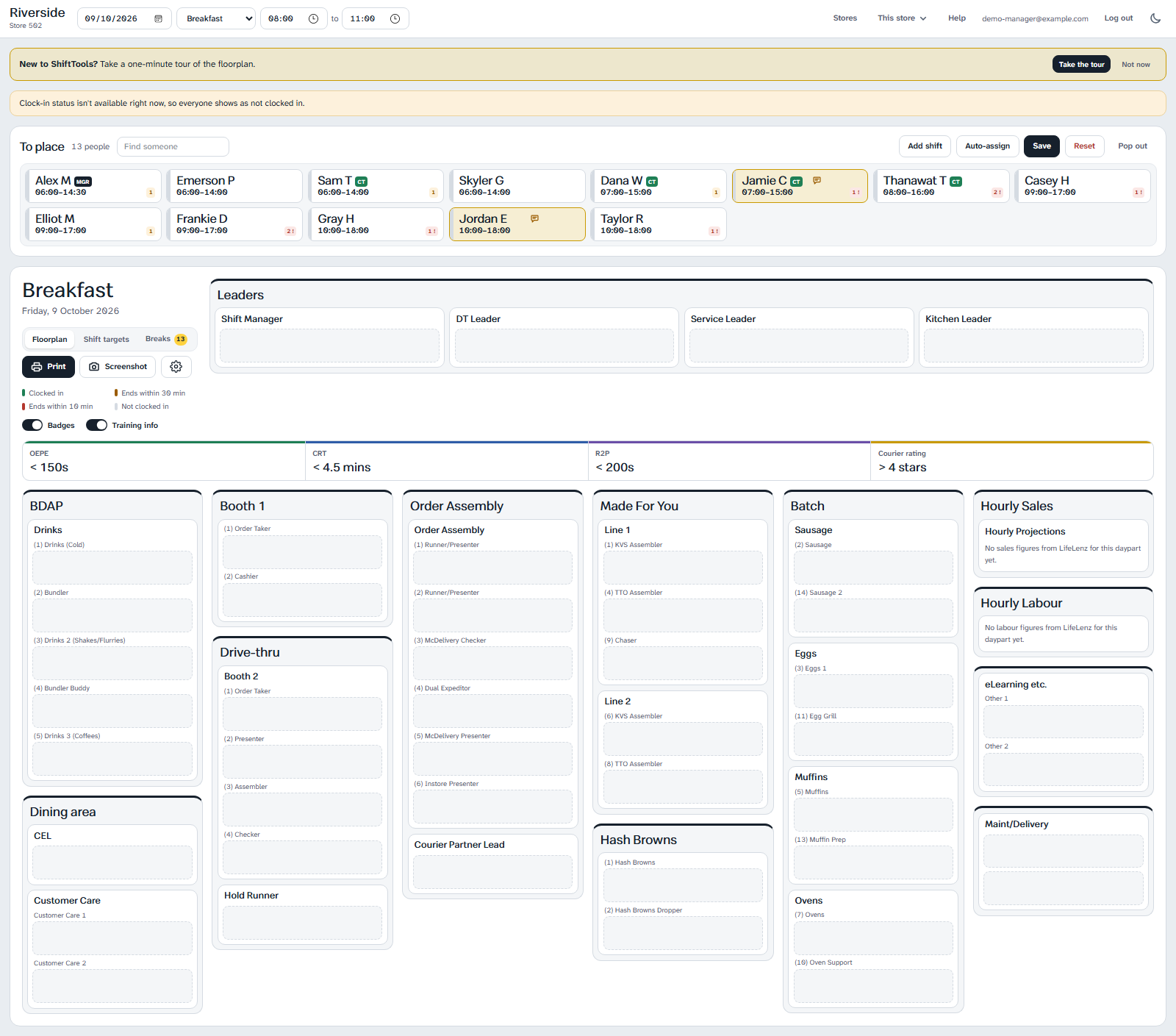Print the Breakfast floorplan
The height and width of the screenshot is (1036, 1176).
[49, 366]
